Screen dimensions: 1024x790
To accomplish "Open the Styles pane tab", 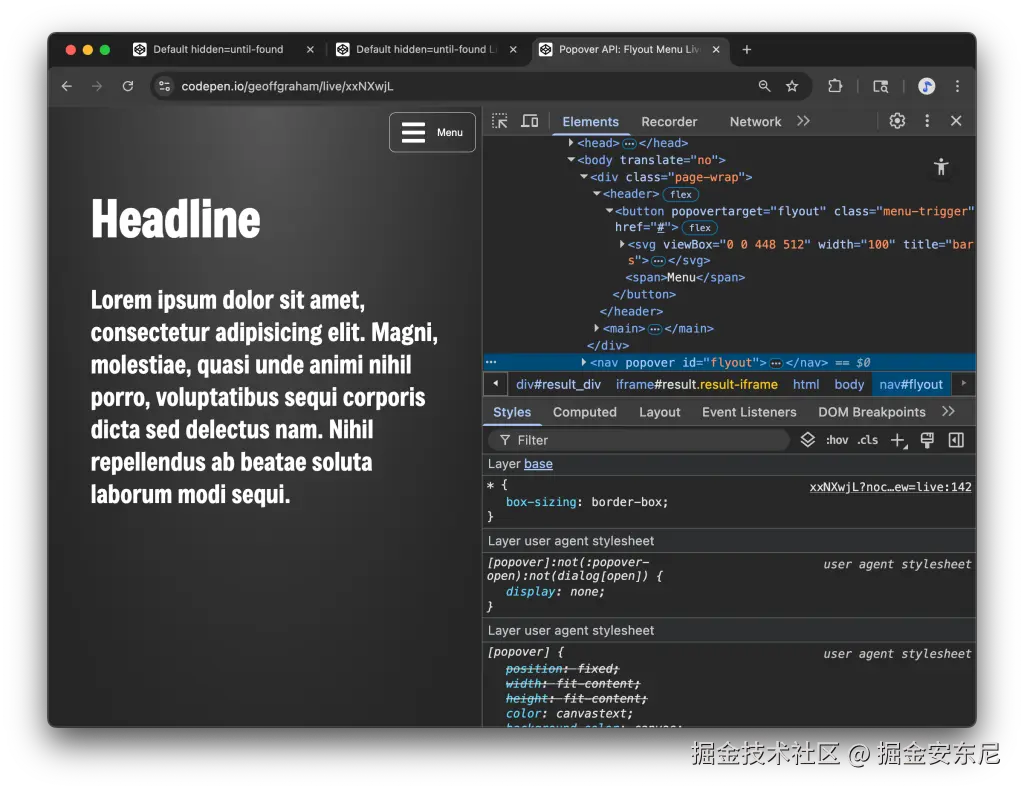I will [512, 412].
